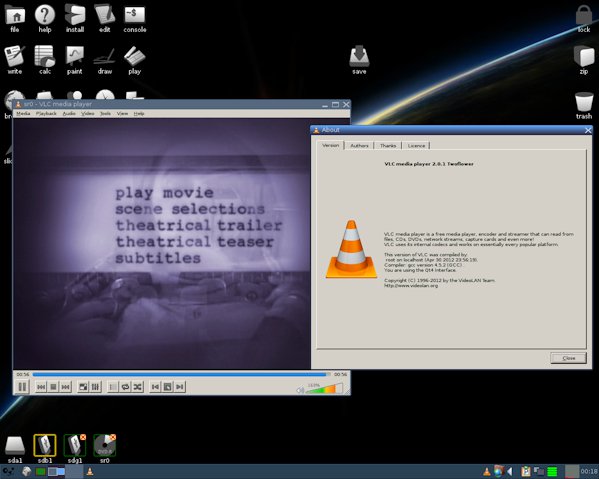Select the Version tab in About
The height and width of the screenshot is (479, 599).
330,145
